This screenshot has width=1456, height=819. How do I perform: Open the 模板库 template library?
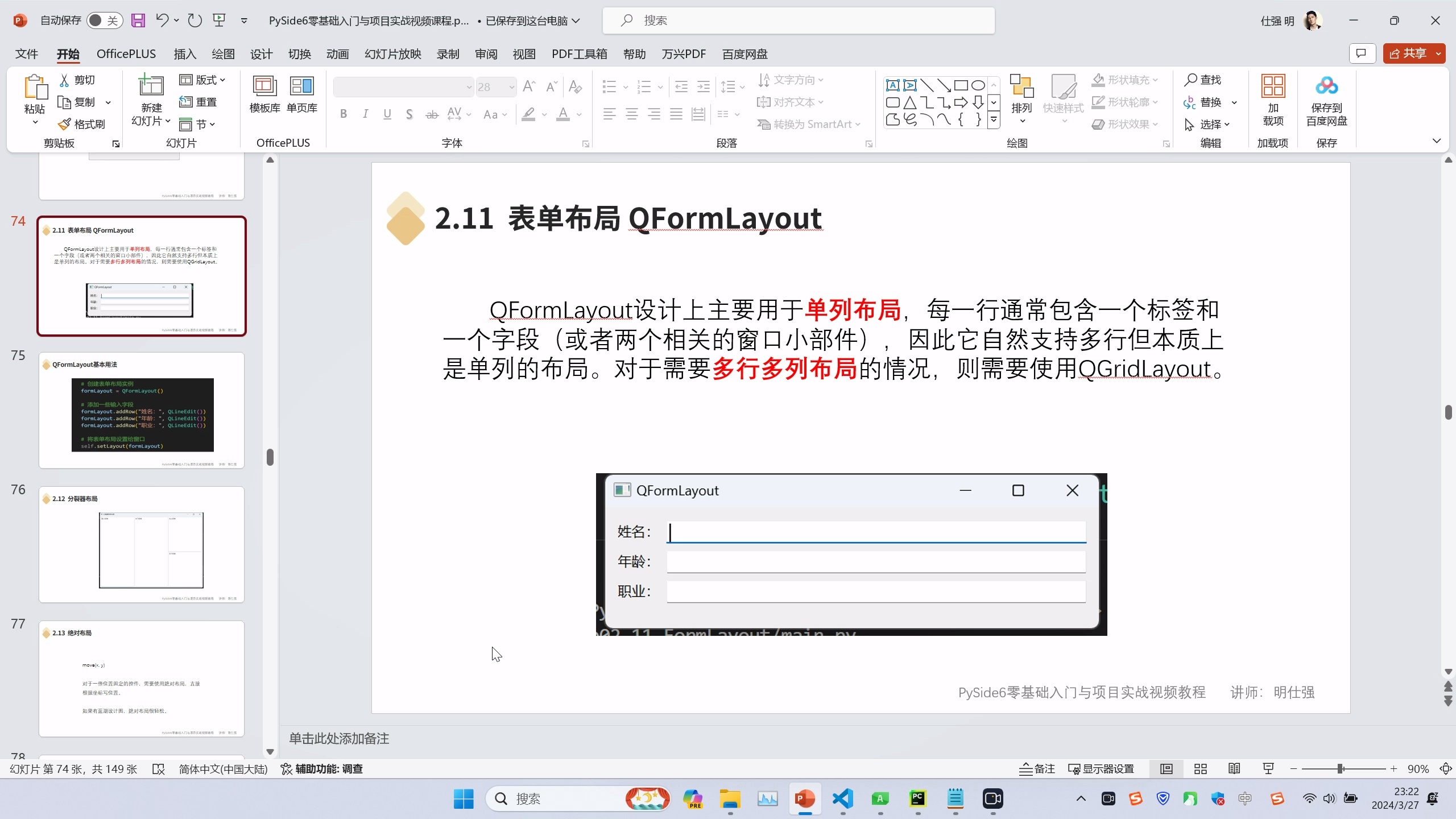(x=263, y=94)
